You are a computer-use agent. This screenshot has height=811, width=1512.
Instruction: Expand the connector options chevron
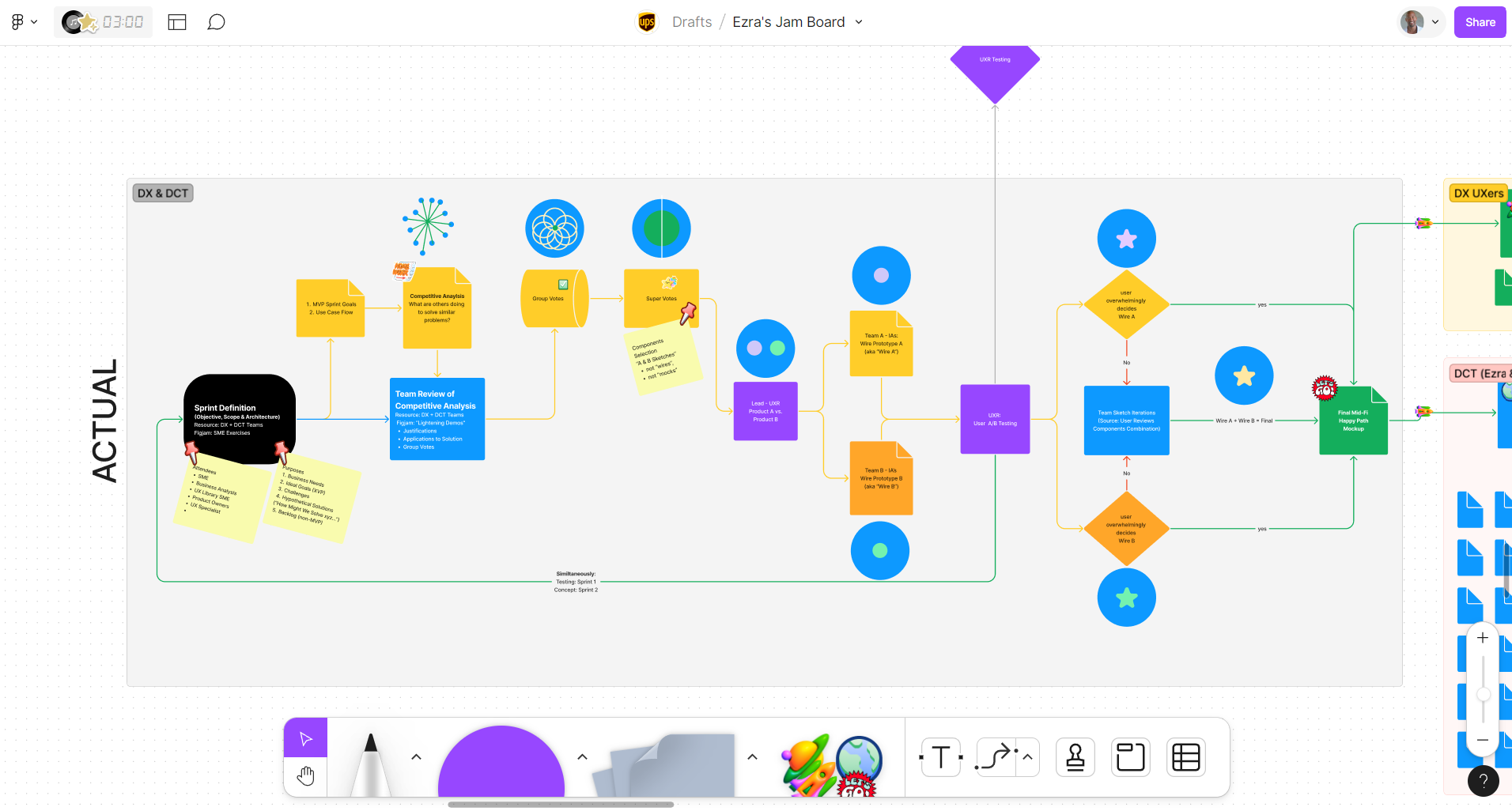pyautogui.click(x=1028, y=757)
